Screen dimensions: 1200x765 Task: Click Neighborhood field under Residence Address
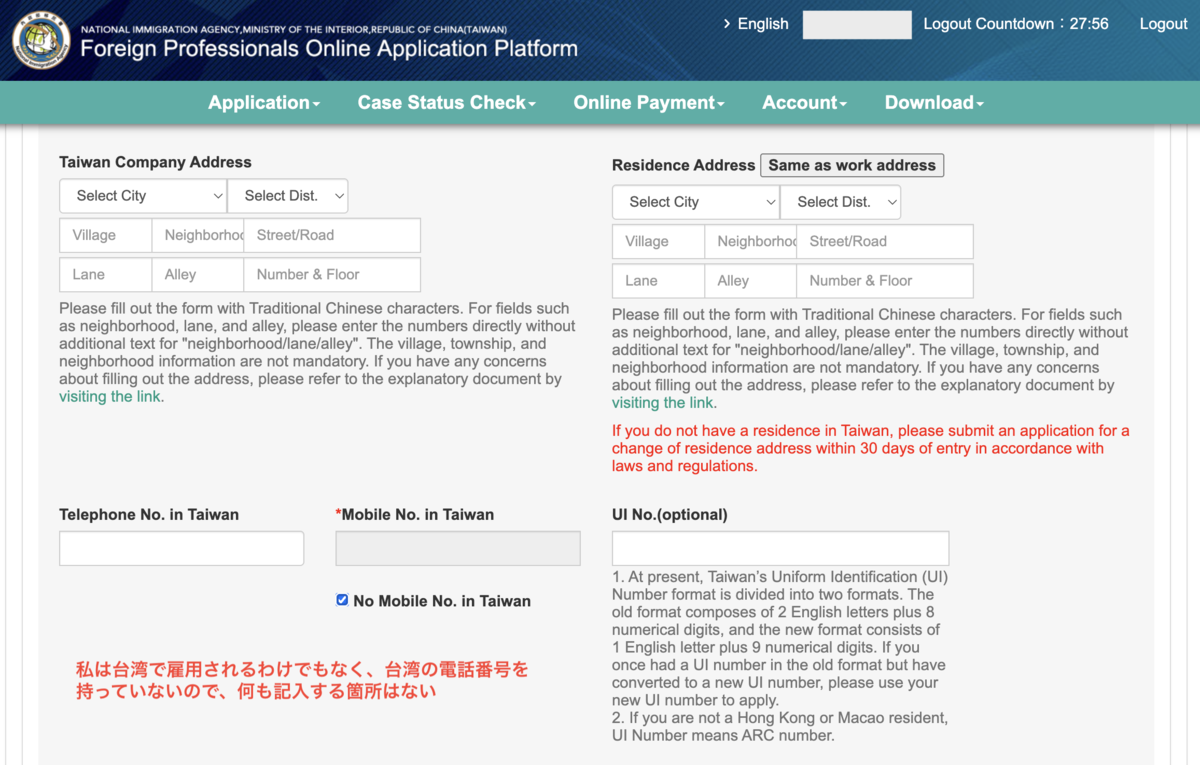coord(751,241)
